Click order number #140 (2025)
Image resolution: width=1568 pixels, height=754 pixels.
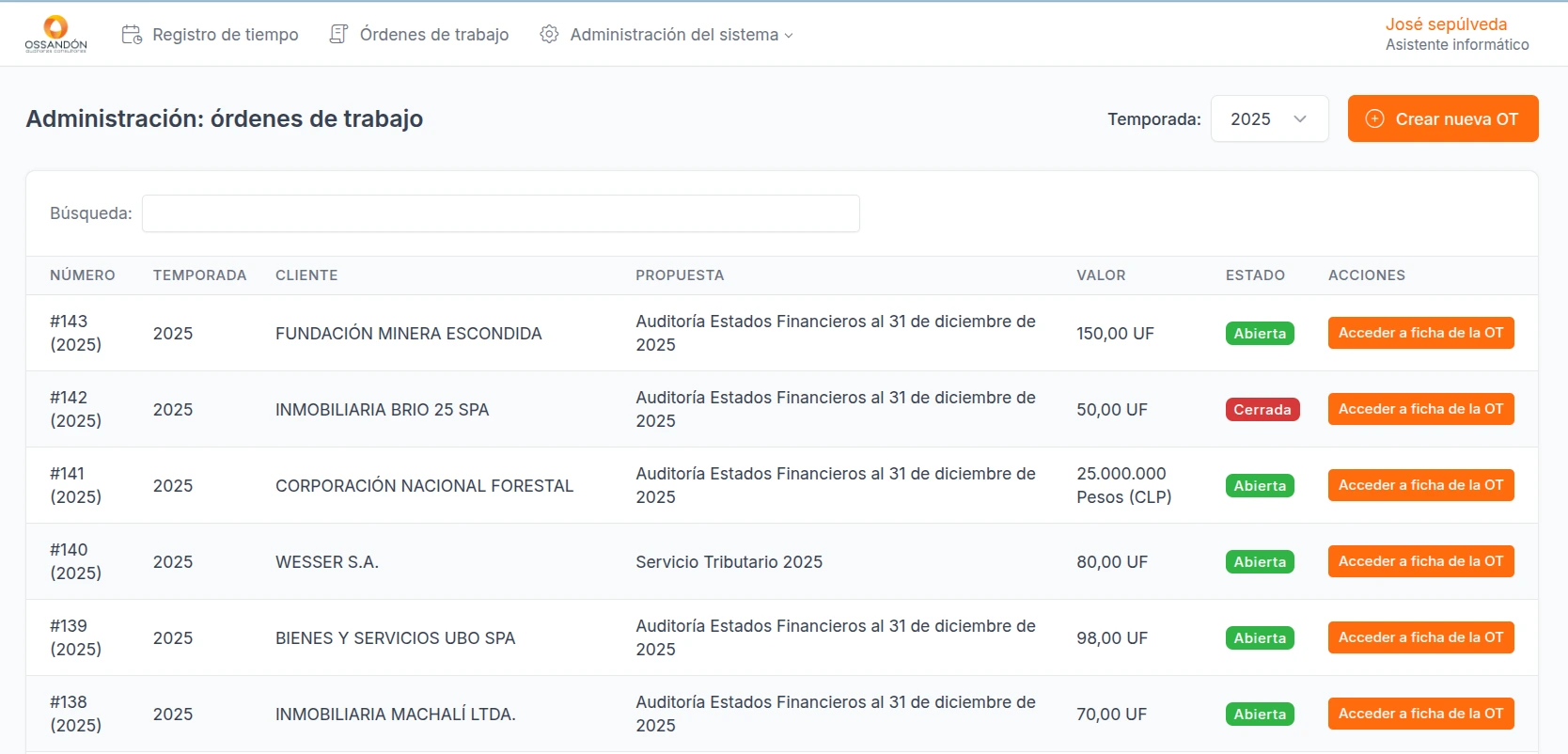[75, 561]
